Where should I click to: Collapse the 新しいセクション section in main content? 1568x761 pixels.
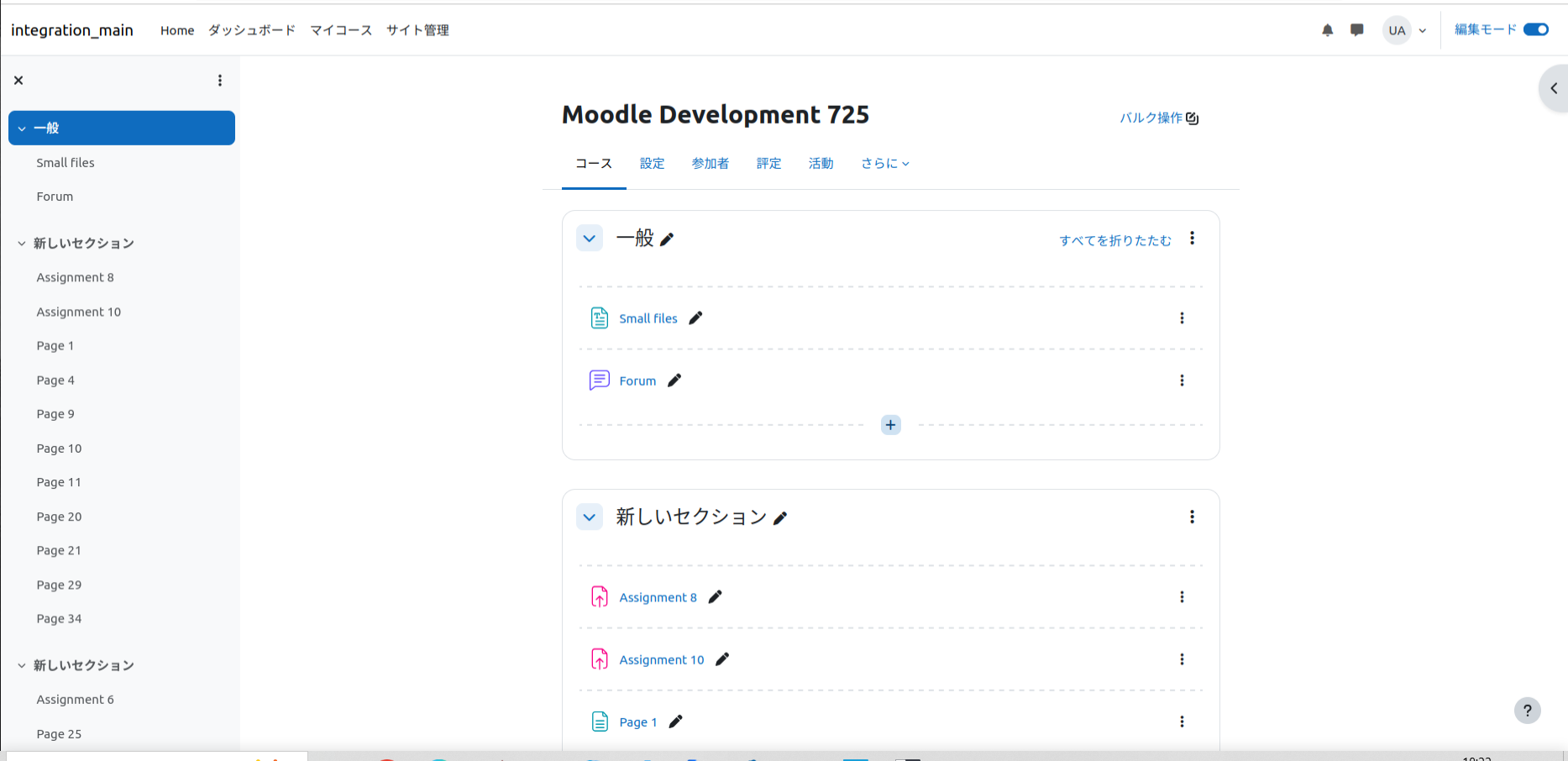[x=590, y=517]
